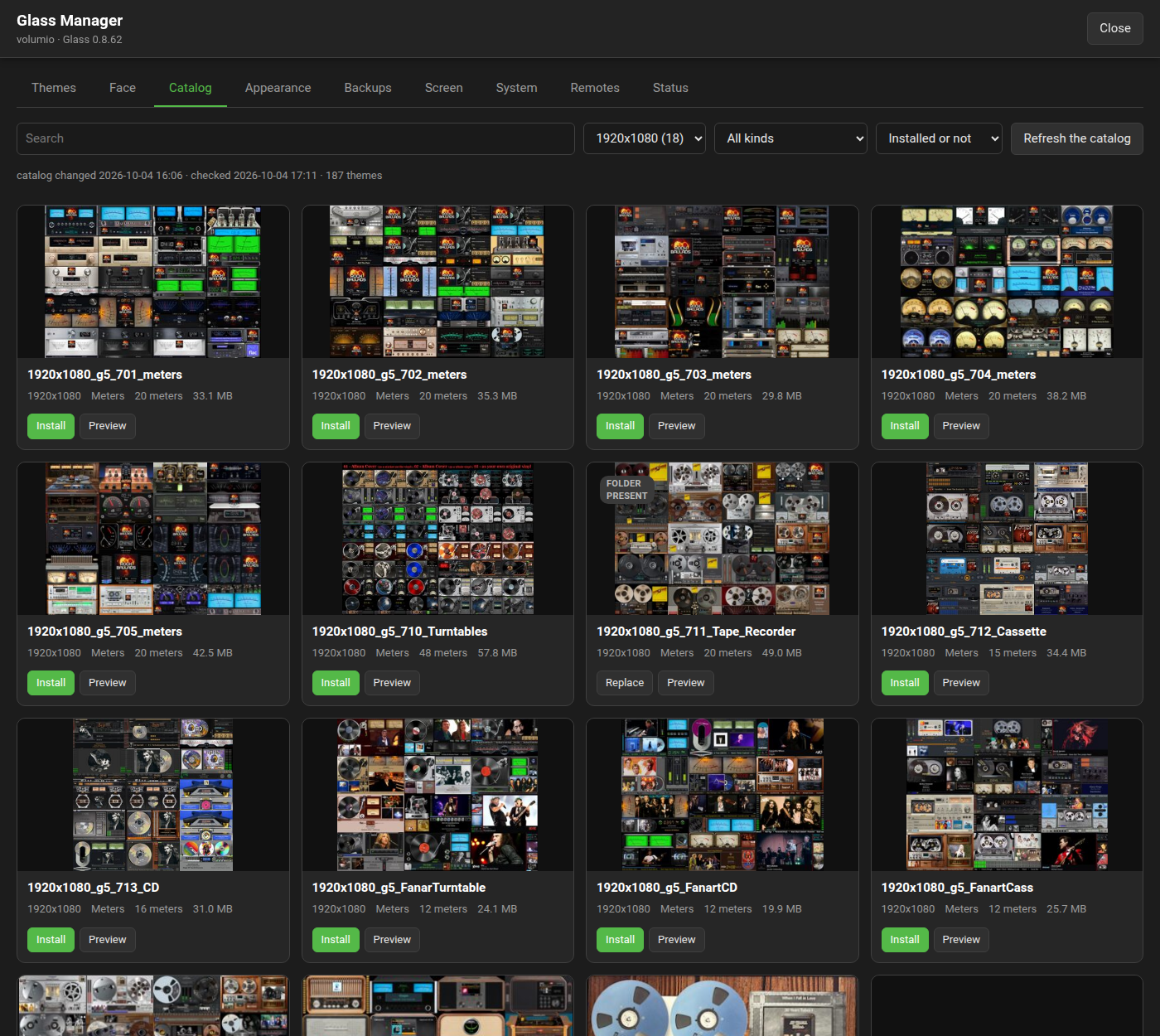Viewport: 1160px width, 1036px height.
Task: Select the Catalog tab
Action: click(191, 88)
